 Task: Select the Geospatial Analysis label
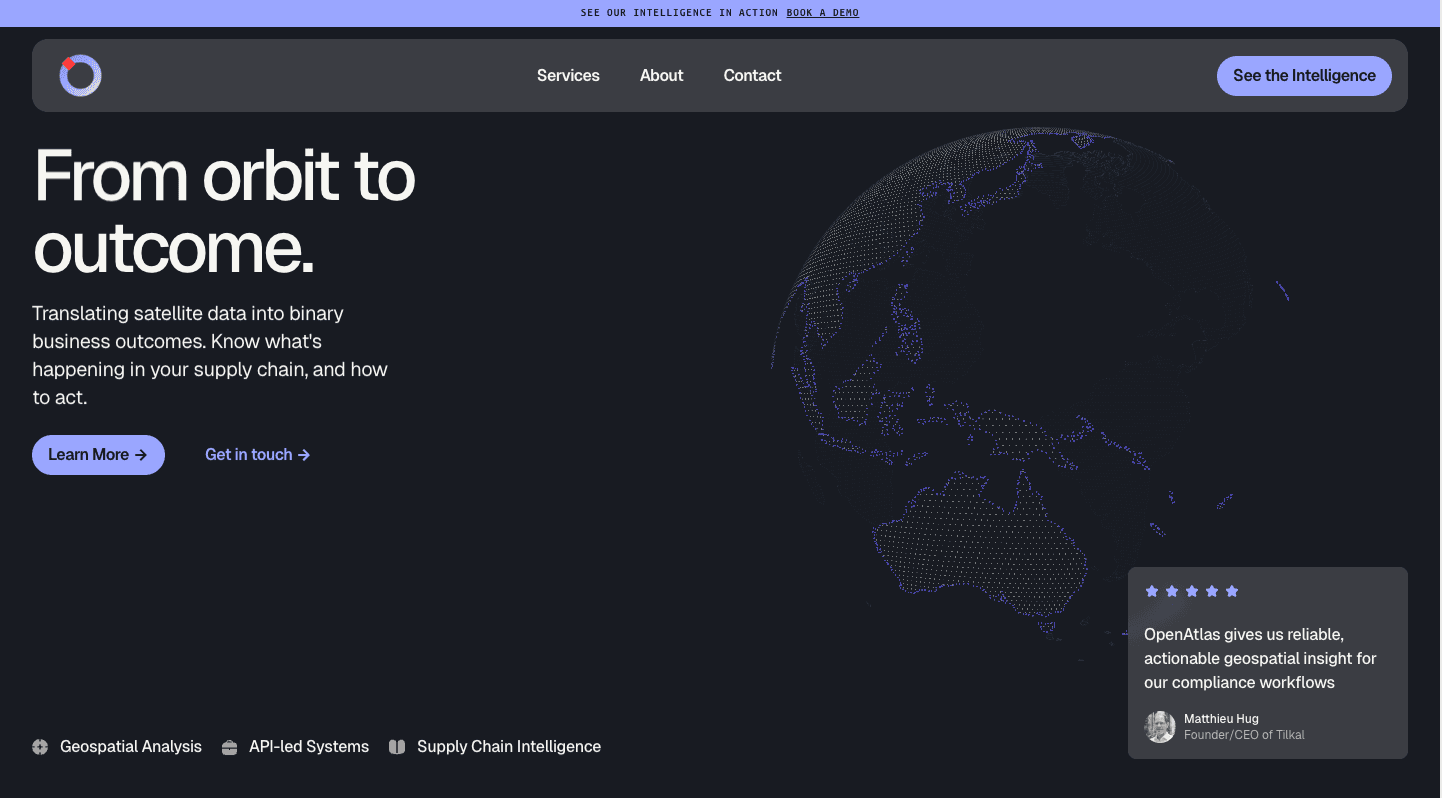[x=131, y=747]
